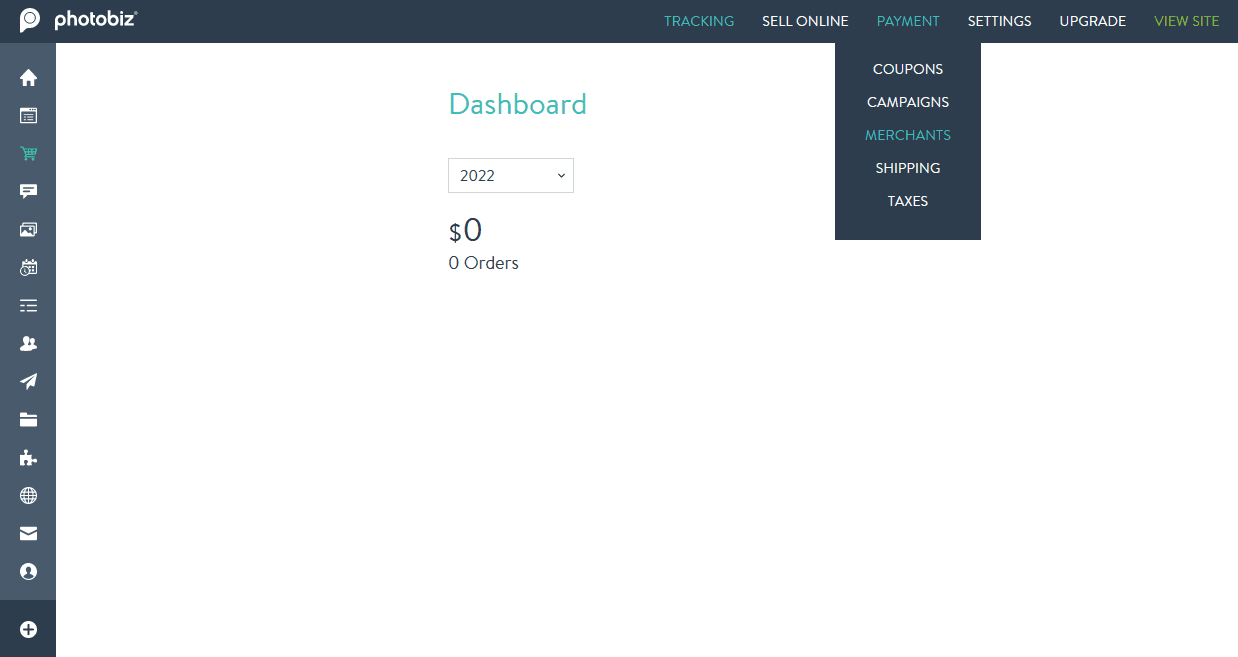Viewport: 1238px width, 657px height.
Task: Click the Upgrade link in top bar
Action: tap(1092, 21)
